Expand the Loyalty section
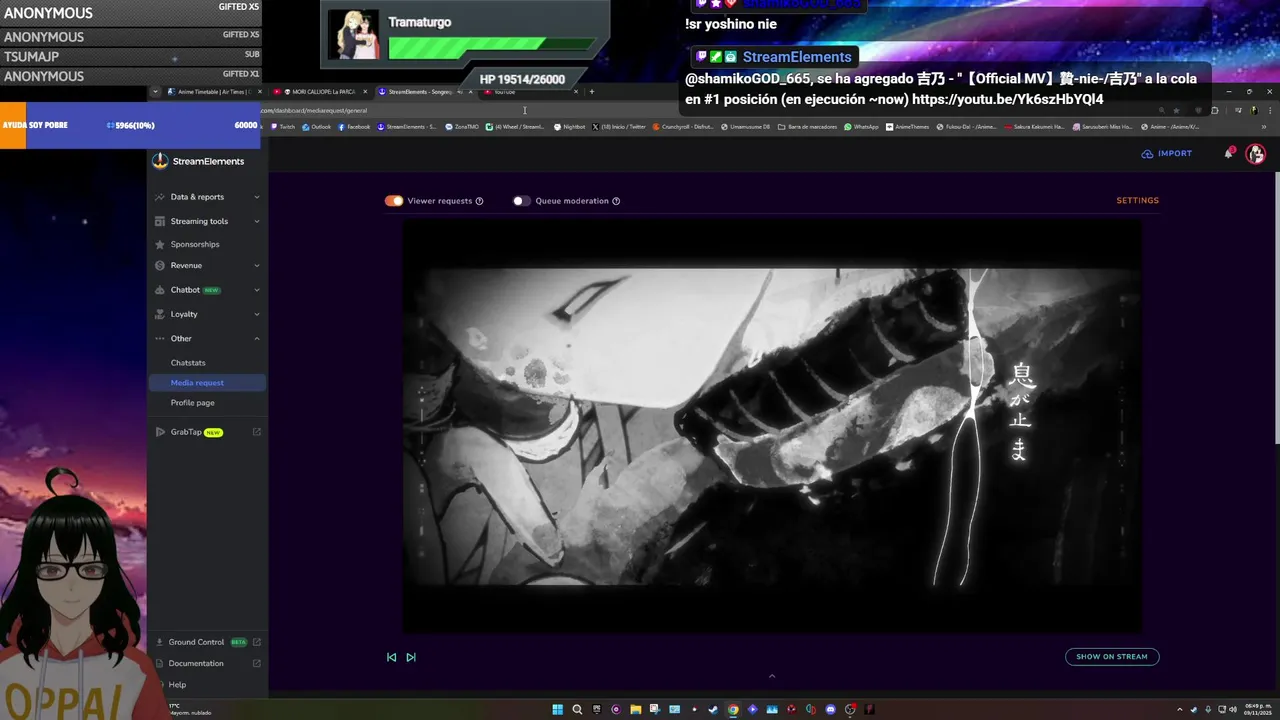The width and height of the screenshot is (1280, 720). (x=257, y=314)
